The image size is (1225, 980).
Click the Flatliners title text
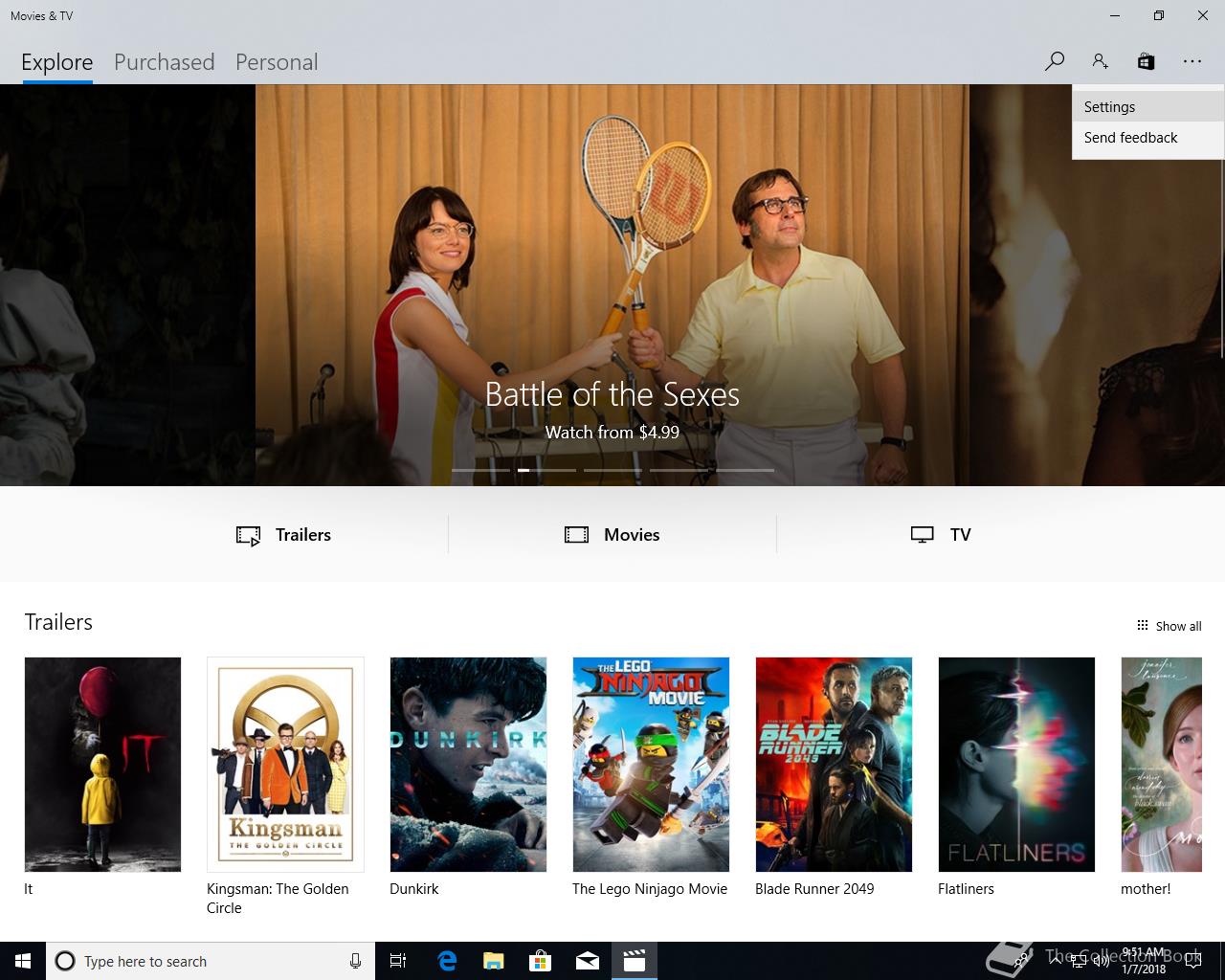[966, 889]
